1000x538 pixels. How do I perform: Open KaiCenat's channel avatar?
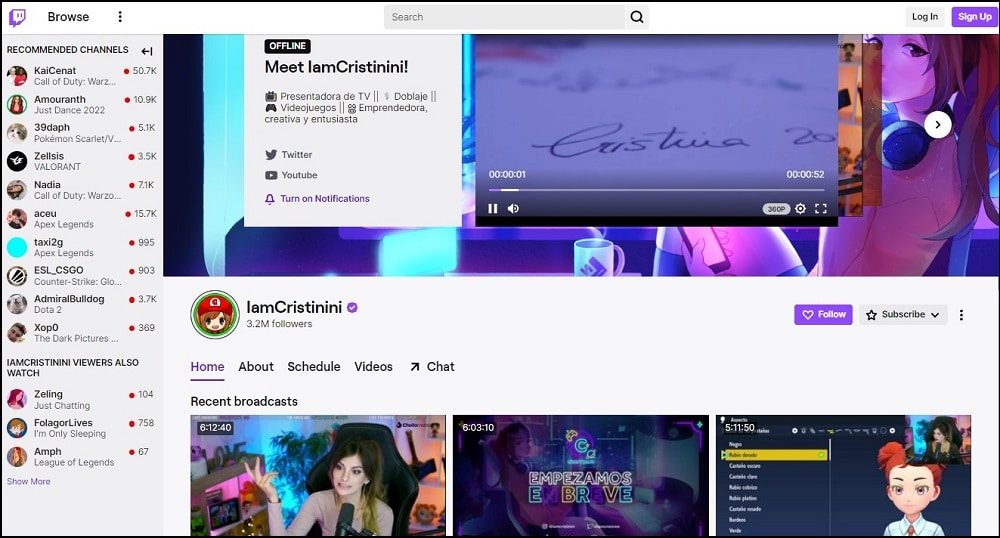[17, 76]
